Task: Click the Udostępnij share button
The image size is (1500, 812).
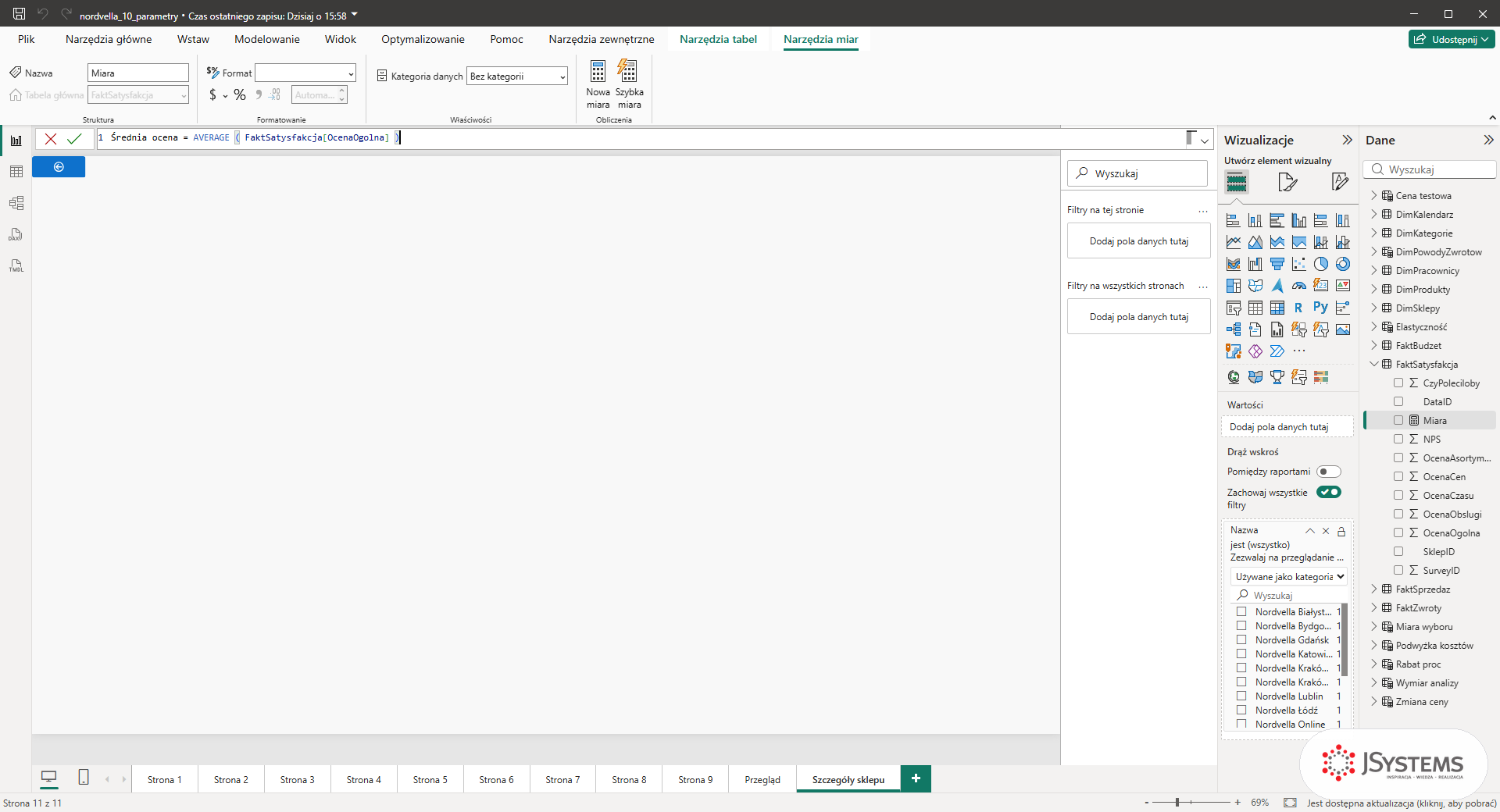Action: click(x=1452, y=39)
